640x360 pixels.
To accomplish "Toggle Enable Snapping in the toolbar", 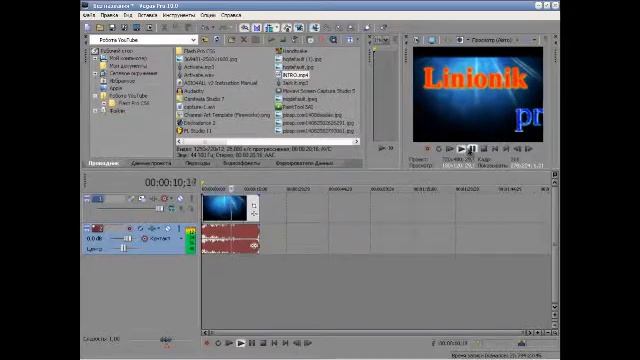I will (x=244, y=28).
